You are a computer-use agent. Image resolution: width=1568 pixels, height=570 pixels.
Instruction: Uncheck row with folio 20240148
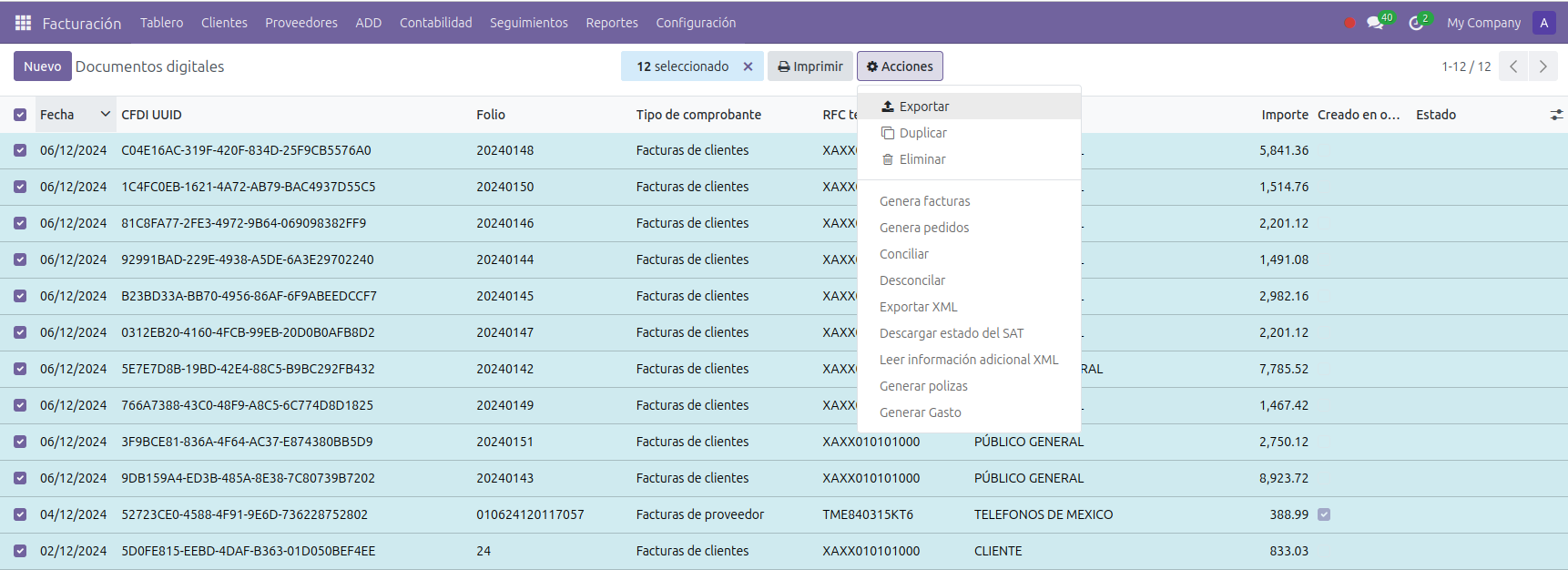click(x=20, y=150)
